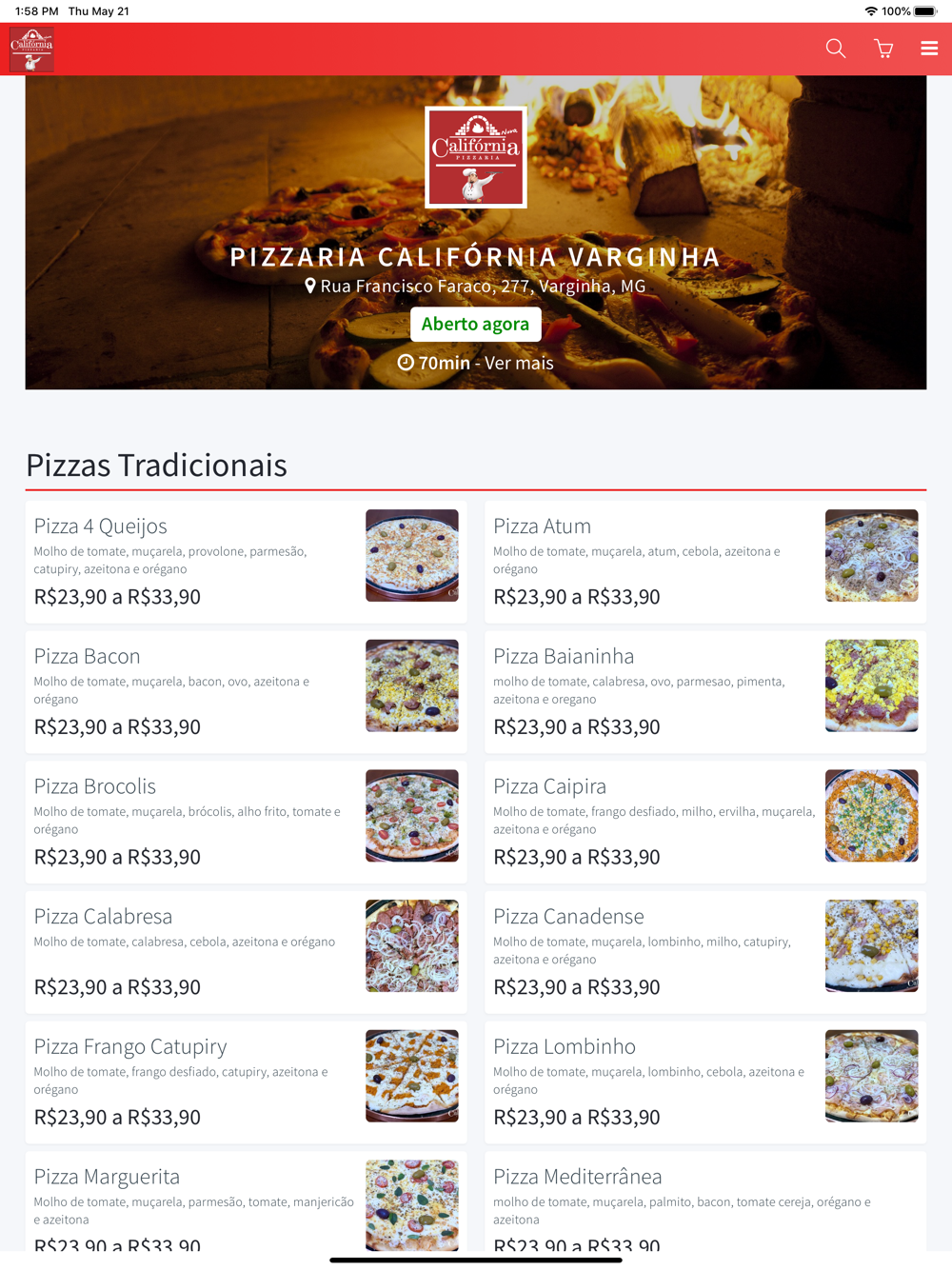The image size is (952, 1270).
Task: Open the hamburger menu icon
Action: [x=929, y=49]
